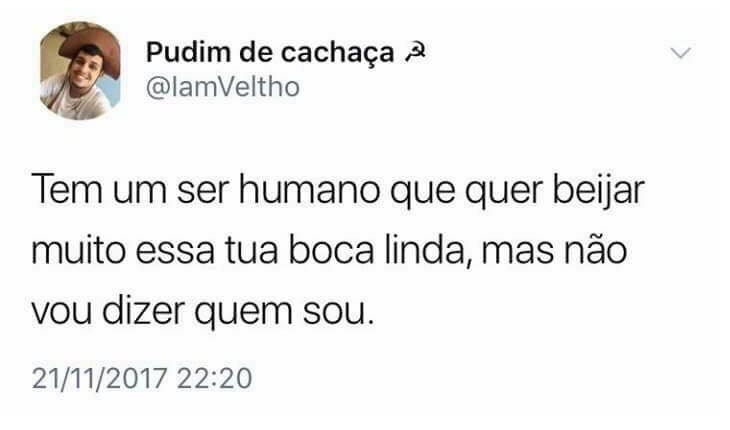Image resolution: width=730 pixels, height=430 pixels.
Task: Open the tweet options chevron menu
Action: (x=681, y=53)
